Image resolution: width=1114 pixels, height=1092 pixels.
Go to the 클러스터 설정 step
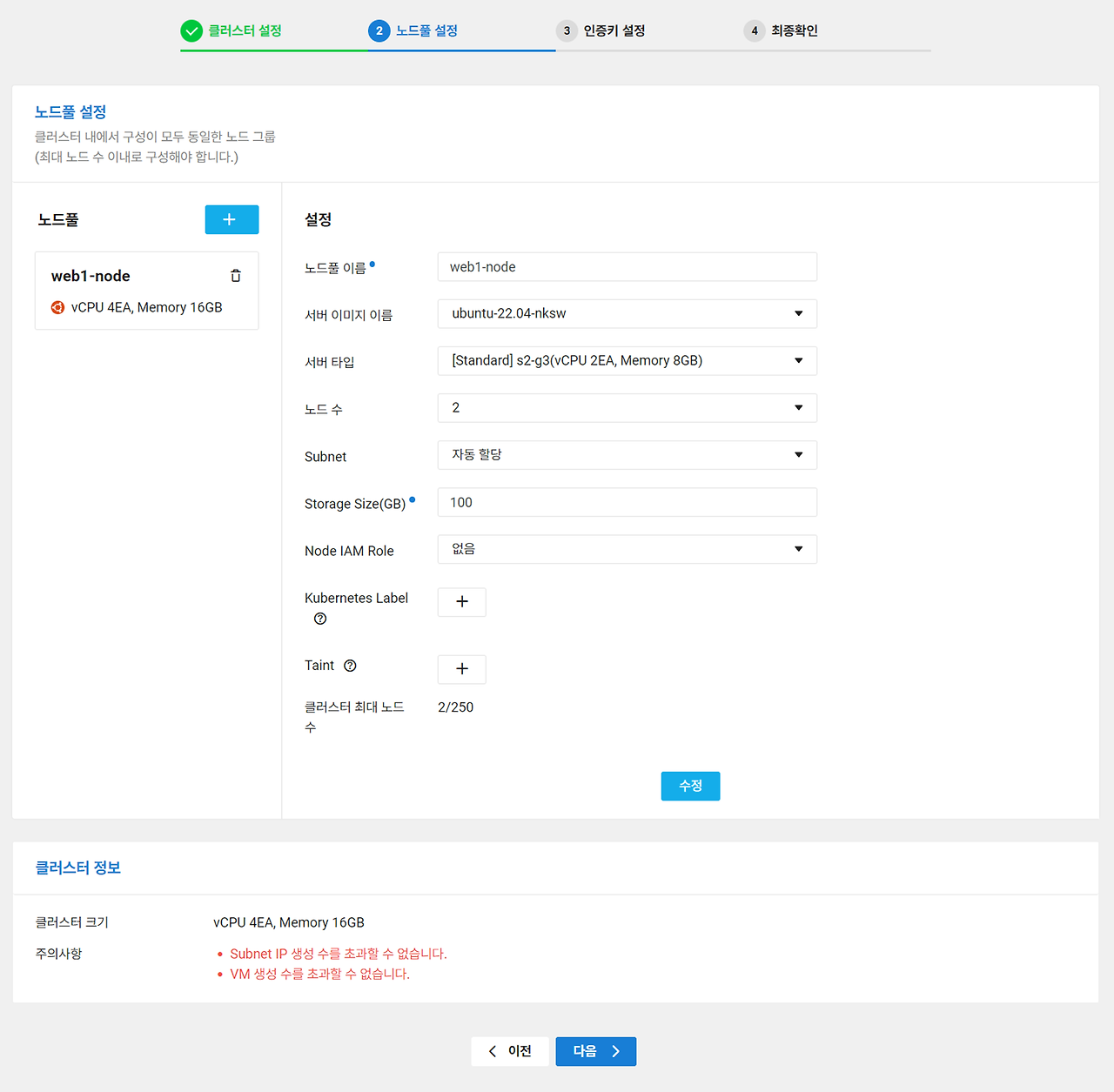(x=245, y=31)
